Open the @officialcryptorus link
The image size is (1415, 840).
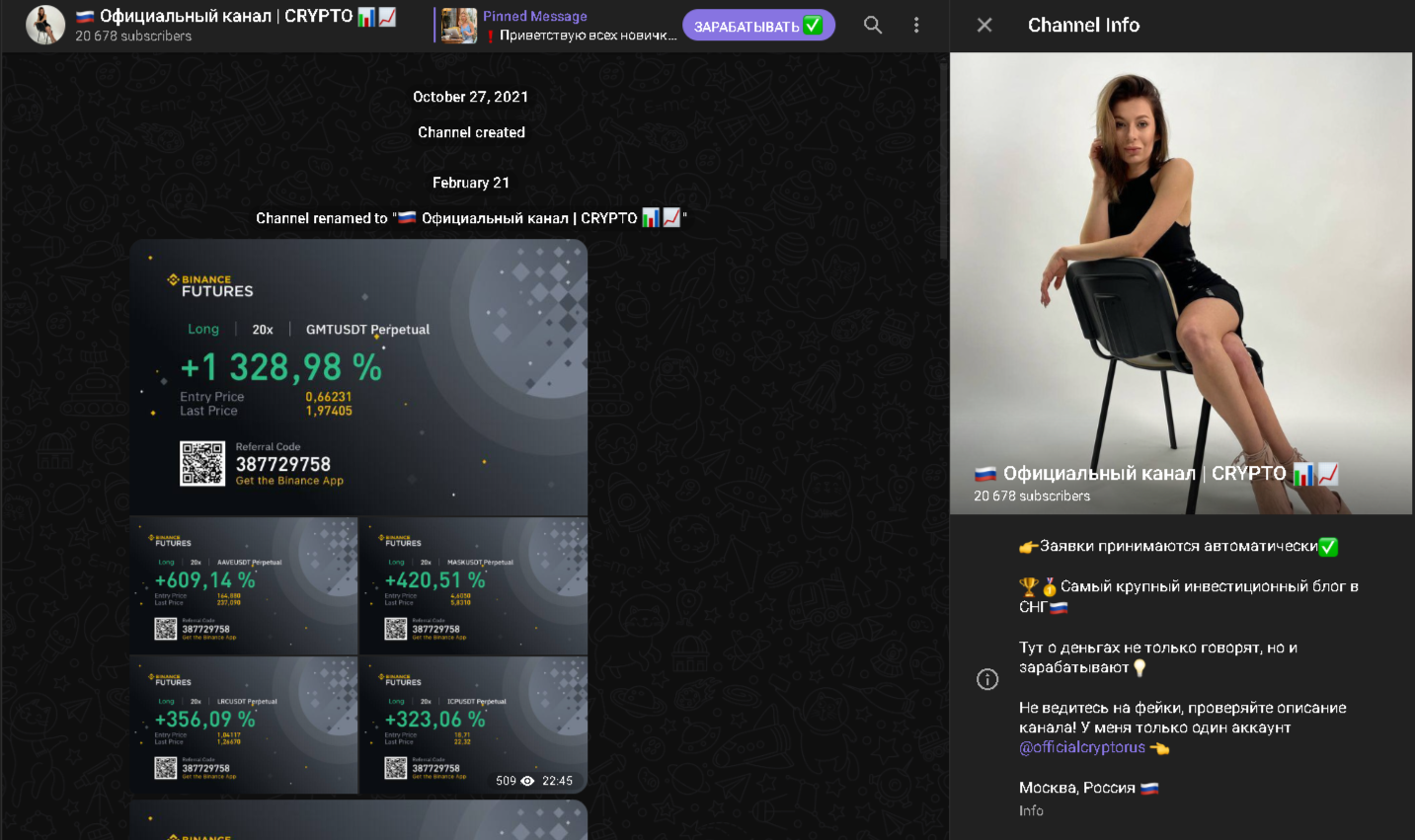pos(1082,747)
